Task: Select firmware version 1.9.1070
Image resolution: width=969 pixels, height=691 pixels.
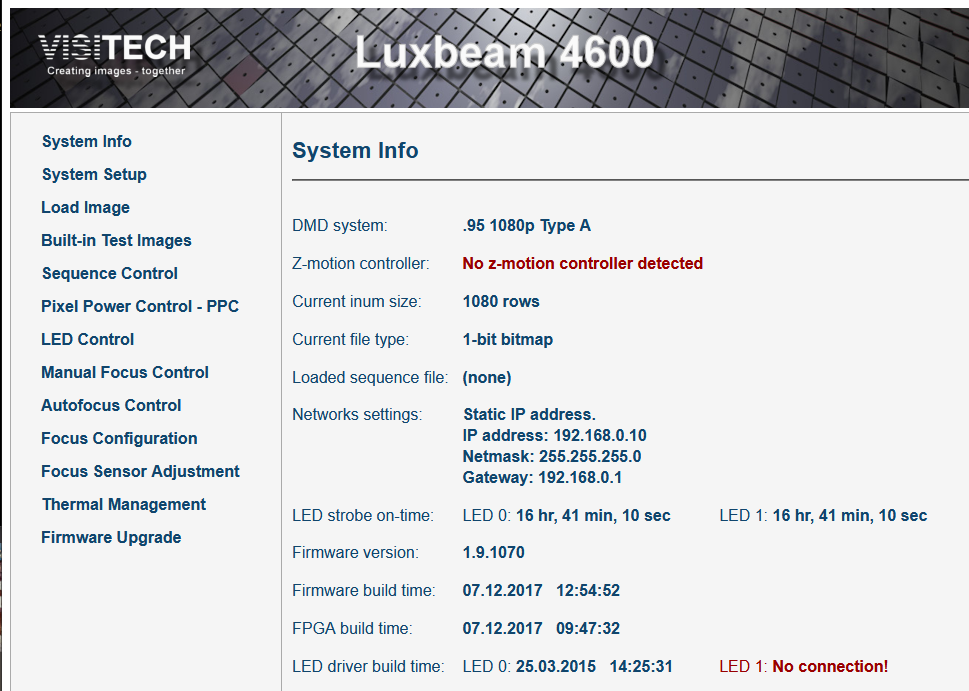Action: [x=494, y=553]
